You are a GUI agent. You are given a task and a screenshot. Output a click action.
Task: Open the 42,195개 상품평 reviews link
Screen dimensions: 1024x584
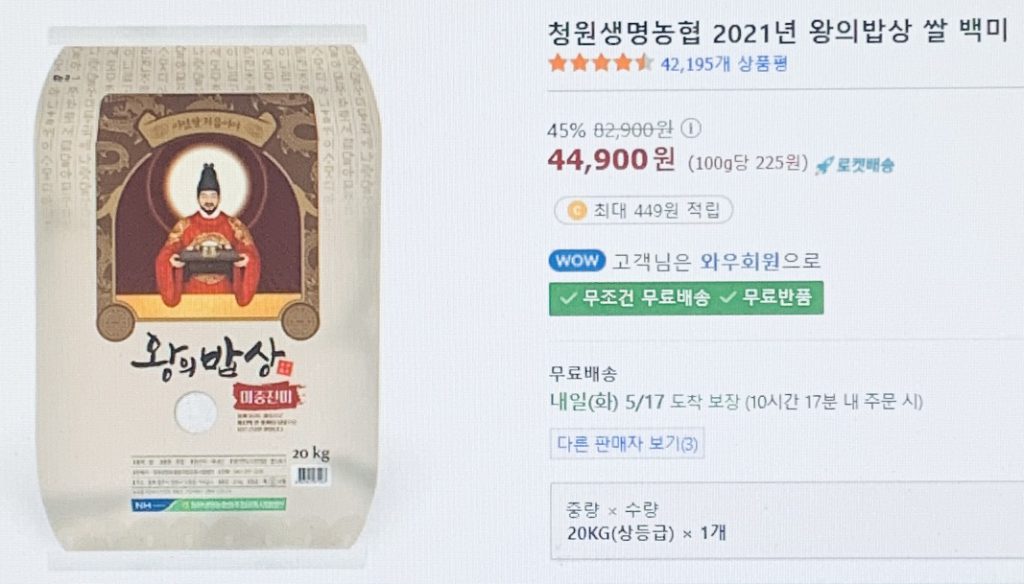724,64
